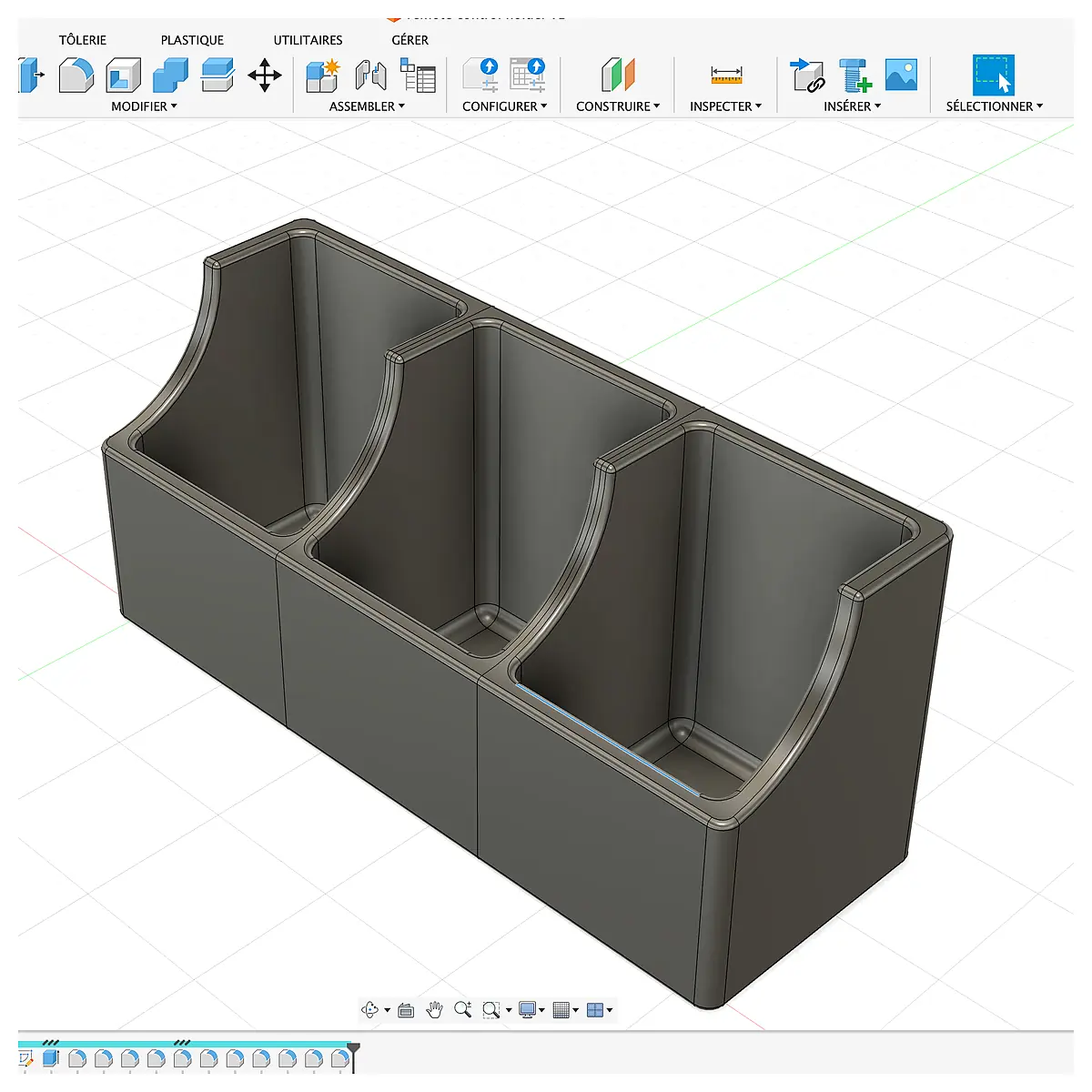Insert a McMaster-Carr component (bolt icon)
Image resolution: width=1092 pixels, height=1092 pixels.
(x=854, y=75)
